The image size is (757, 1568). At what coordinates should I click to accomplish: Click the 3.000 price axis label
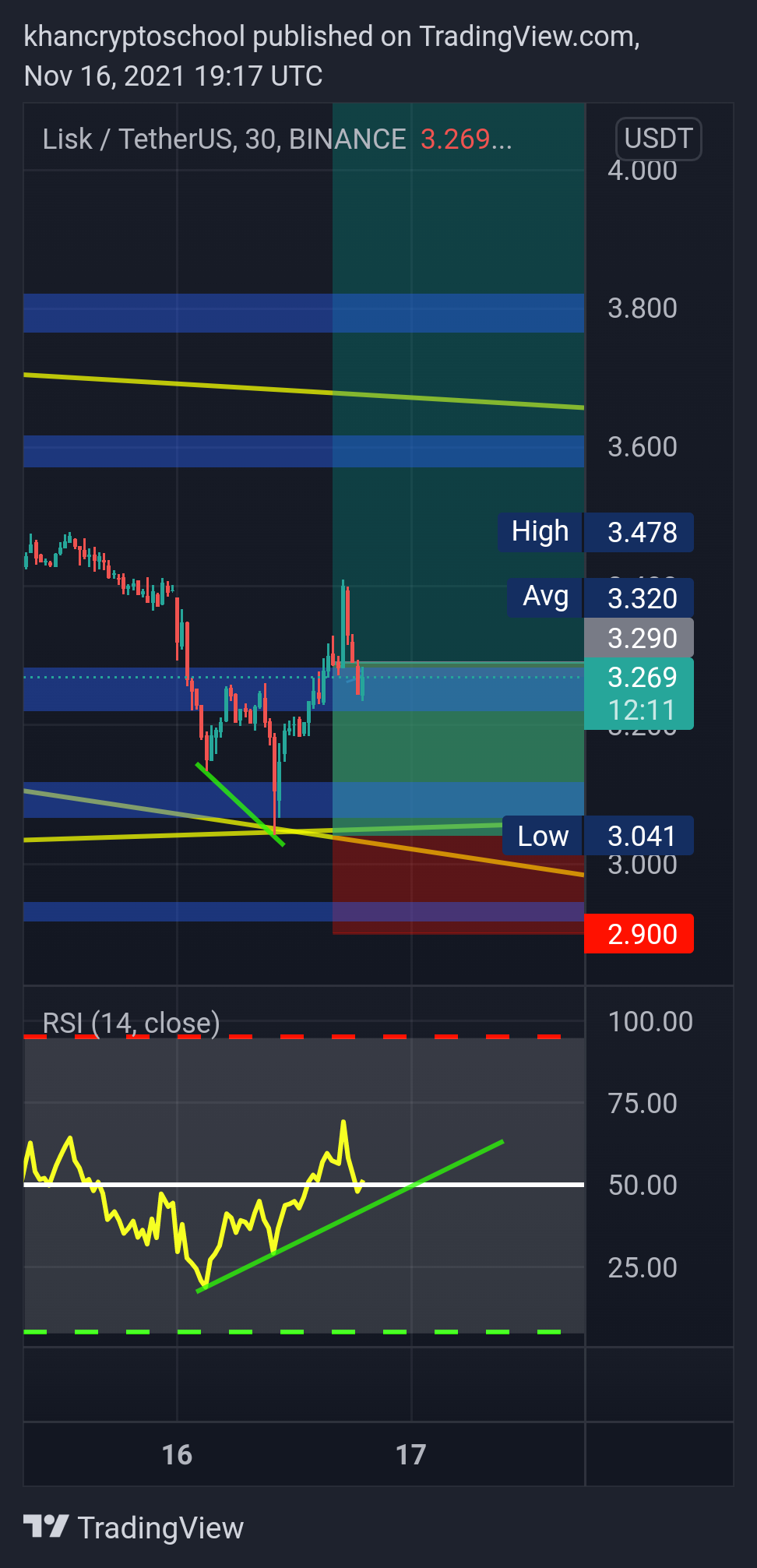pyautogui.click(x=643, y=865)
